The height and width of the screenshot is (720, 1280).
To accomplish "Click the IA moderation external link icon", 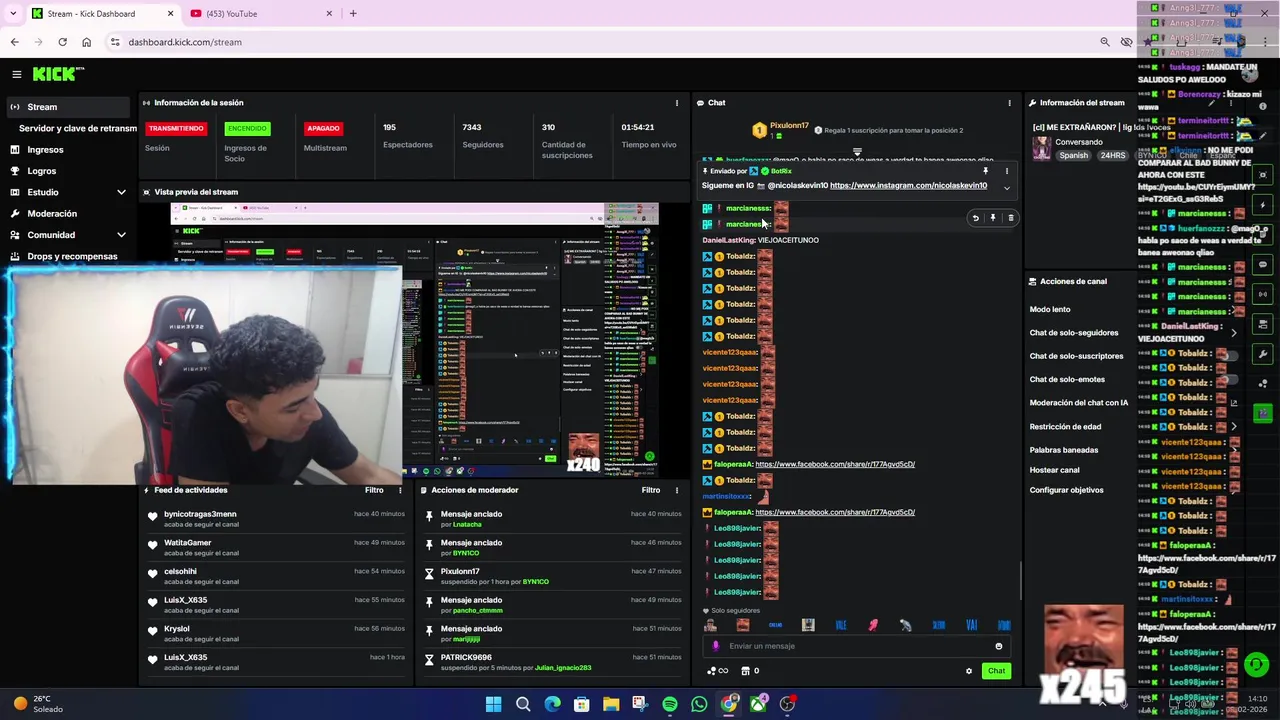I will (1233, 403).
